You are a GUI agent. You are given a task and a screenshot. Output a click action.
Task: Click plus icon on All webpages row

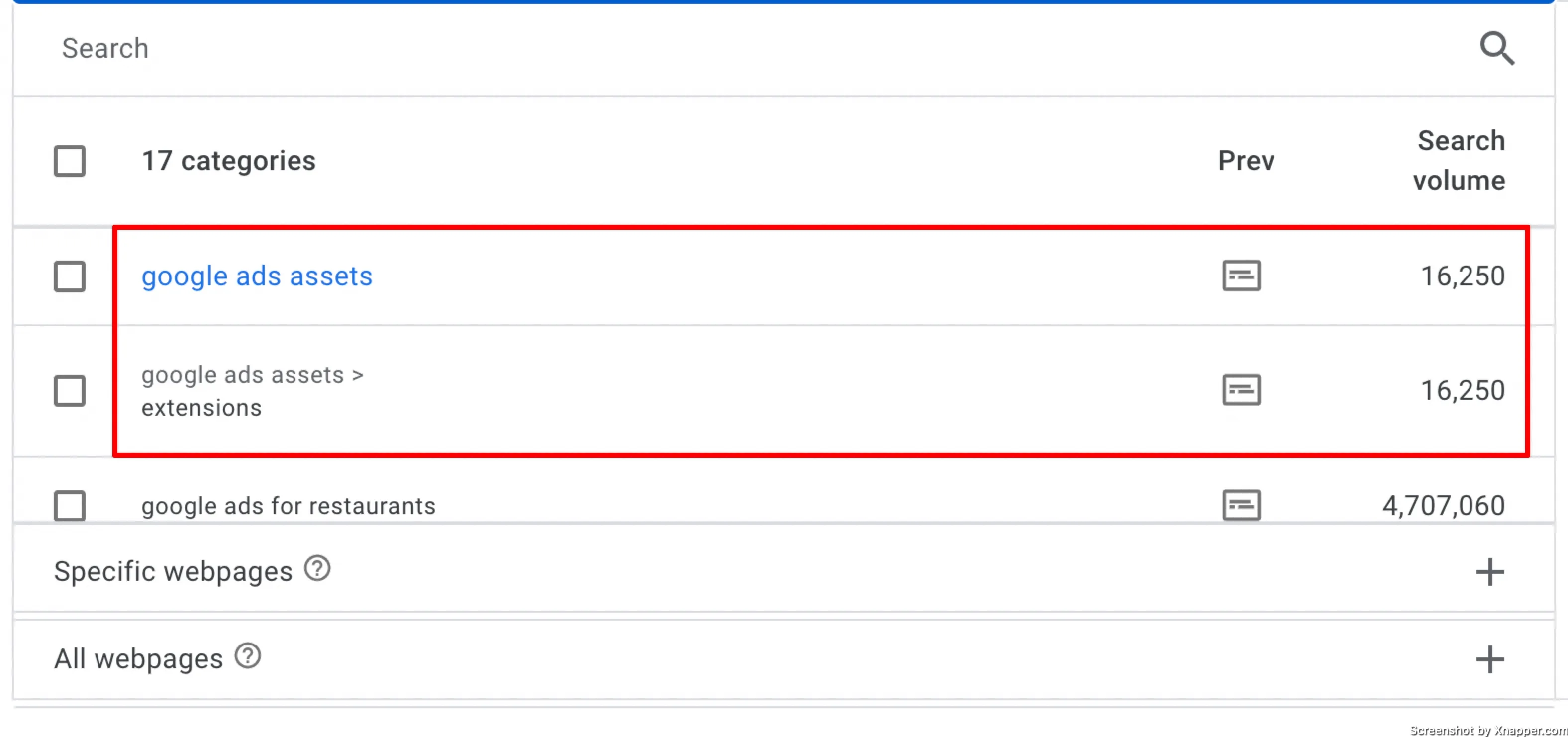pos(1489,660)
